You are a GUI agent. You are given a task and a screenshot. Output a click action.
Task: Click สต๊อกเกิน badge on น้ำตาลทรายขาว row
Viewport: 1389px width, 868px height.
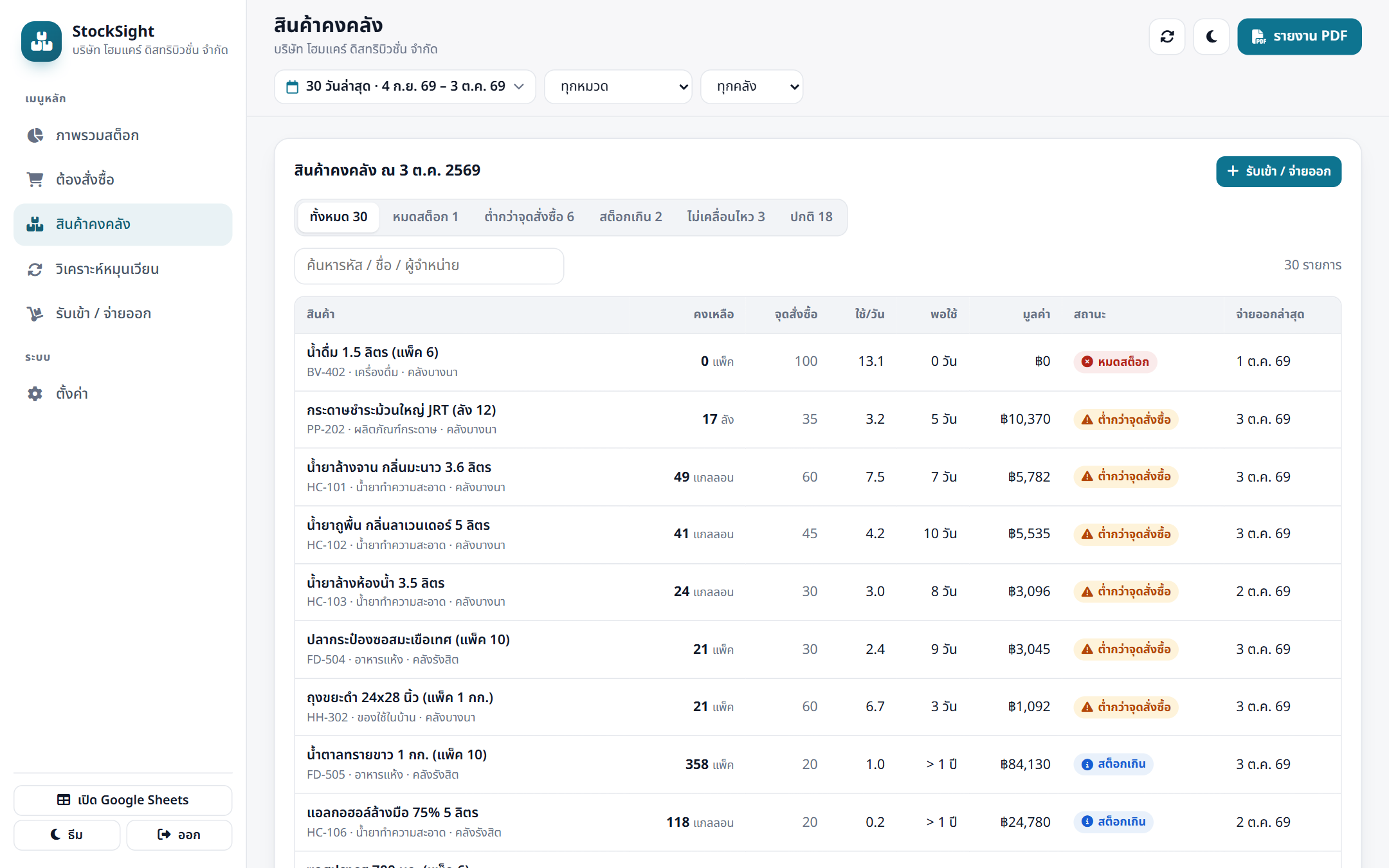[x=1113, y=764]
